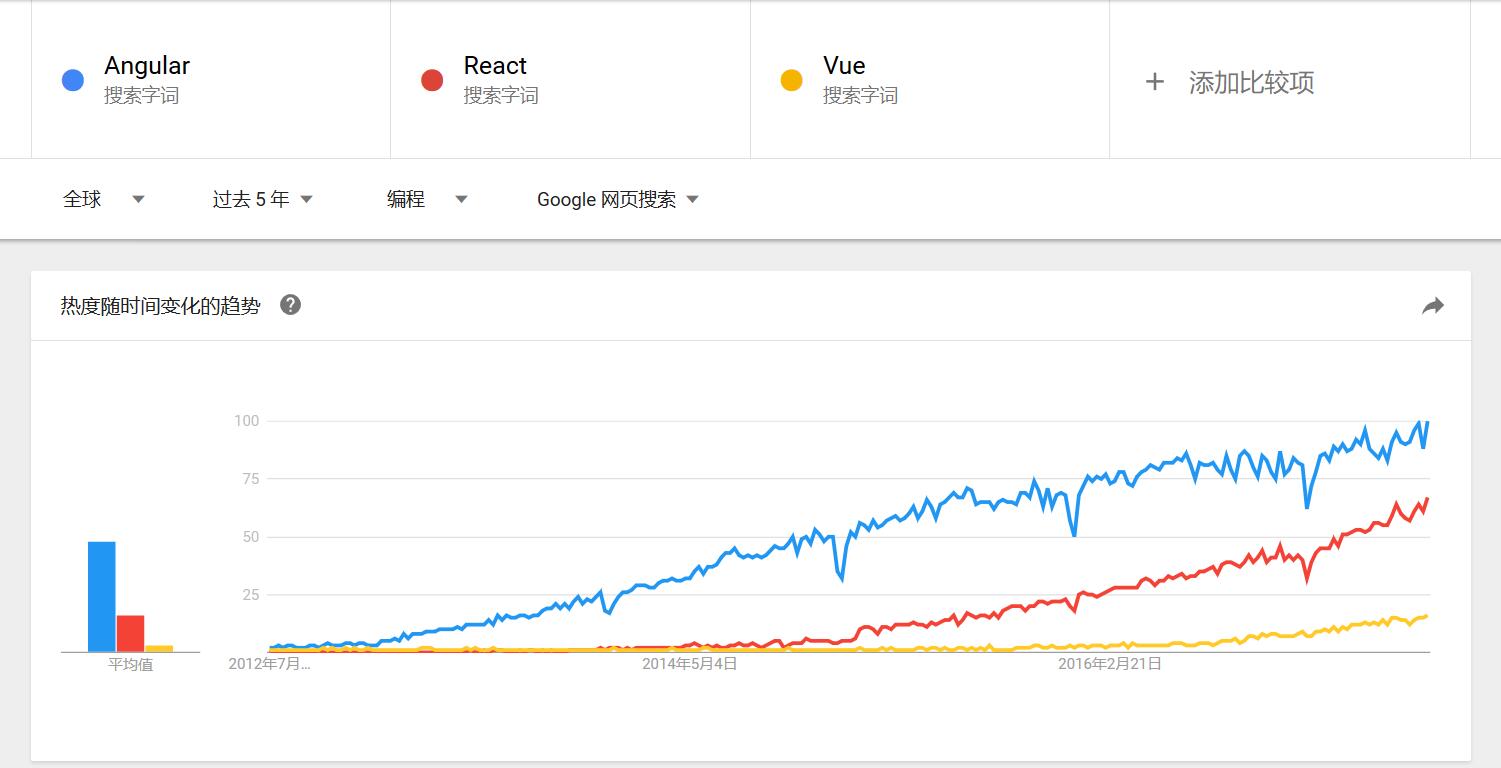Click the 2014年5月4日 date label on axis

point(689,663)
